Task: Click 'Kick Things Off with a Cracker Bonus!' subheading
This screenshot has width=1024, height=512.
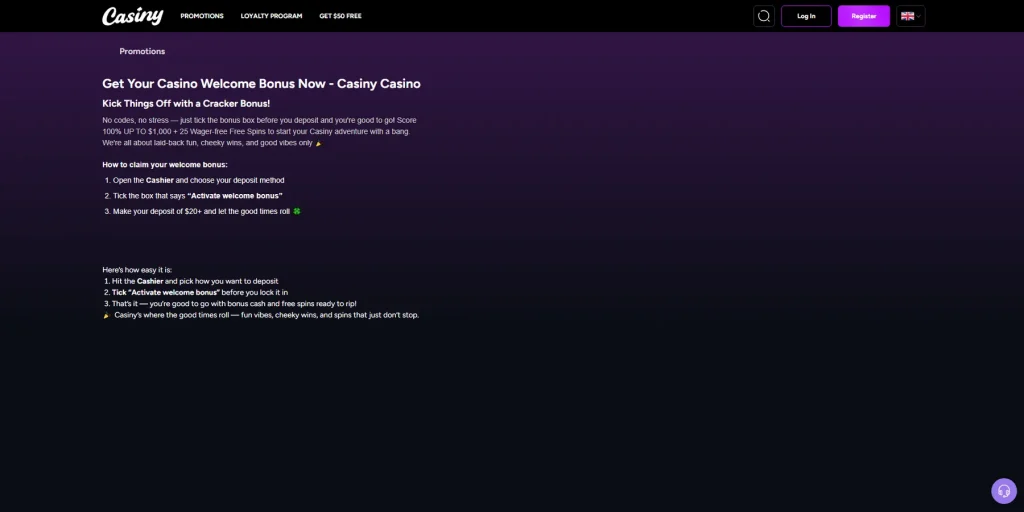Action: point(186,103)
